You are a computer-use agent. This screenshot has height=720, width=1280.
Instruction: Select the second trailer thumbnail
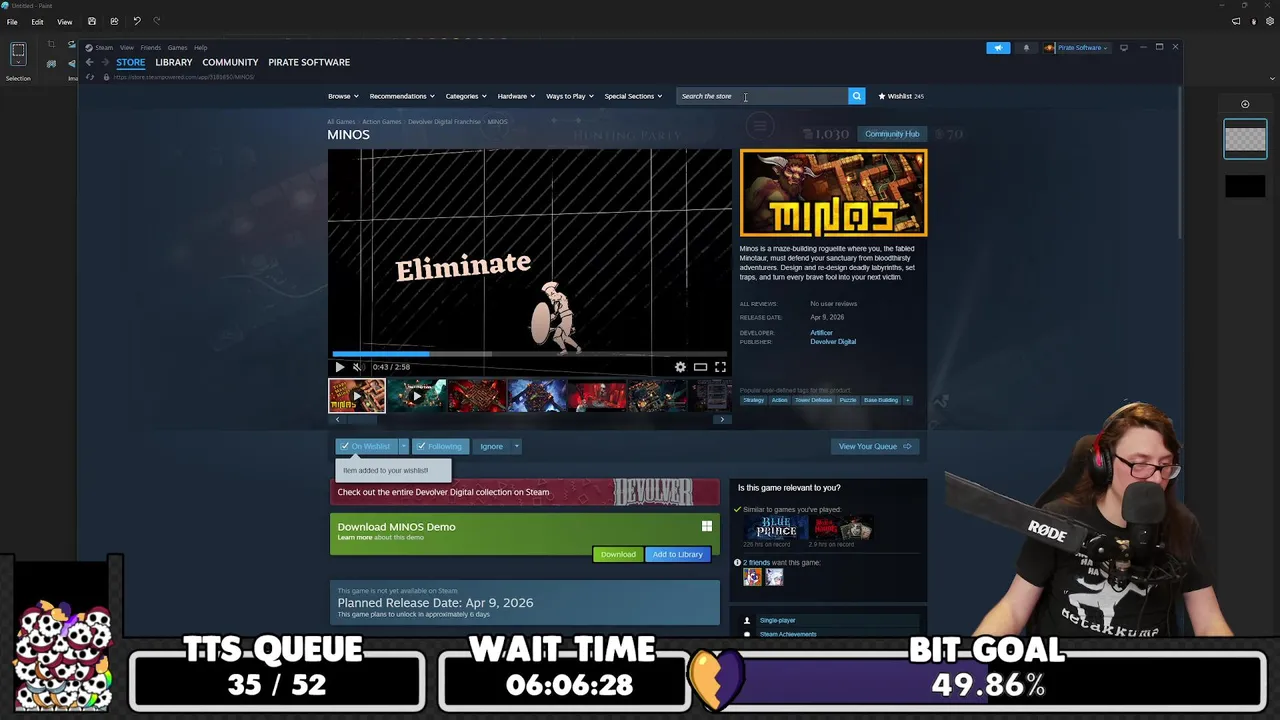point(416,396)
